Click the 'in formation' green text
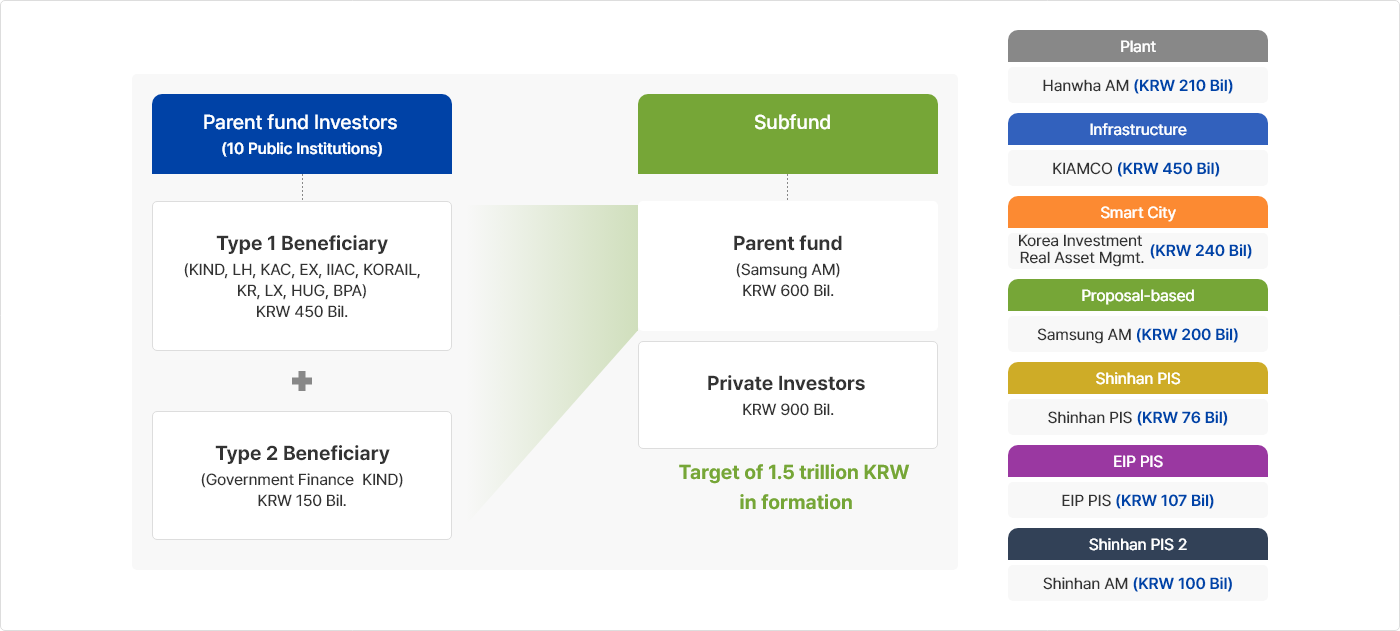This screenshot has height=631, width=1400. point(796,502)
